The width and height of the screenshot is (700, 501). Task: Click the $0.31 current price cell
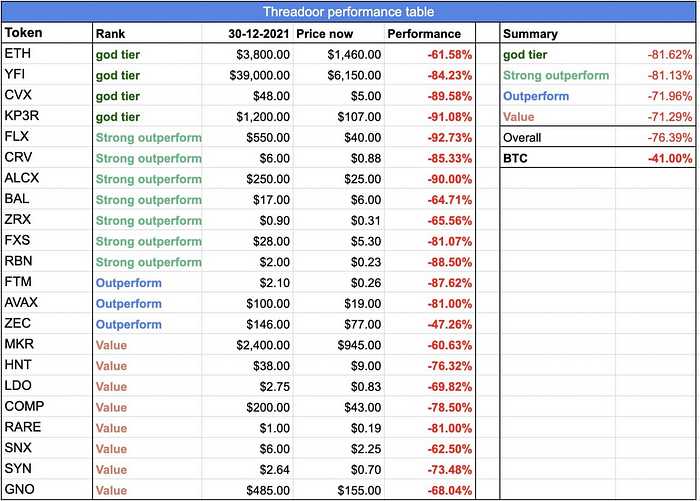pos(338,220)
